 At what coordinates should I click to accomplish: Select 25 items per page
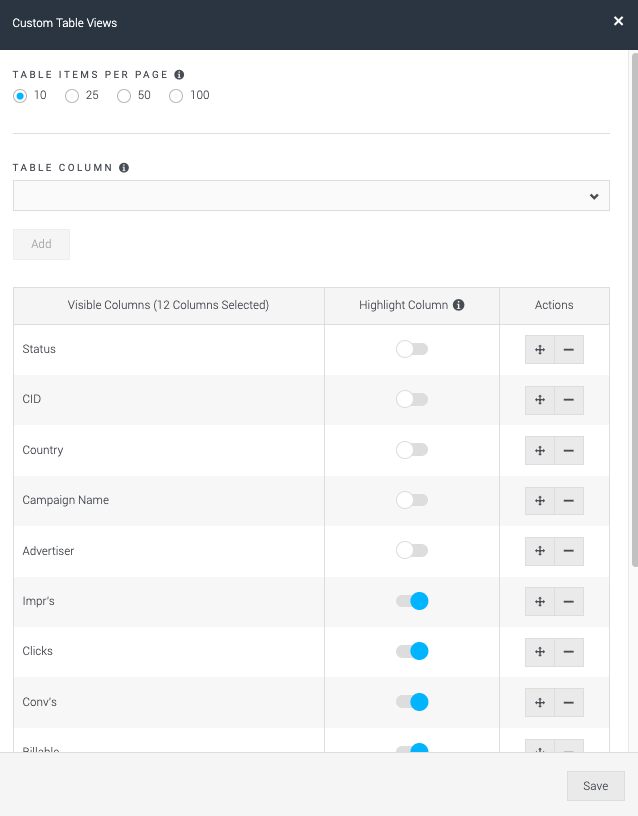72,96
